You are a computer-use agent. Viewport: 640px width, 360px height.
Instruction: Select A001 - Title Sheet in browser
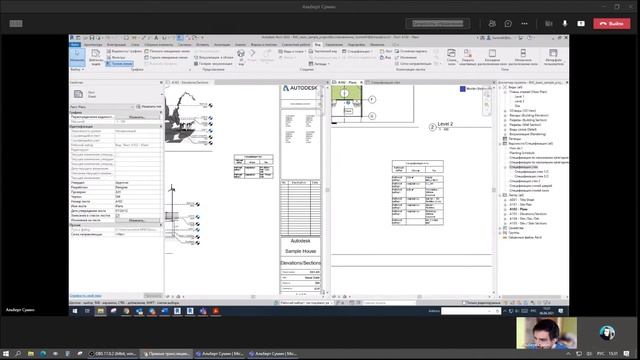(522, 200)
